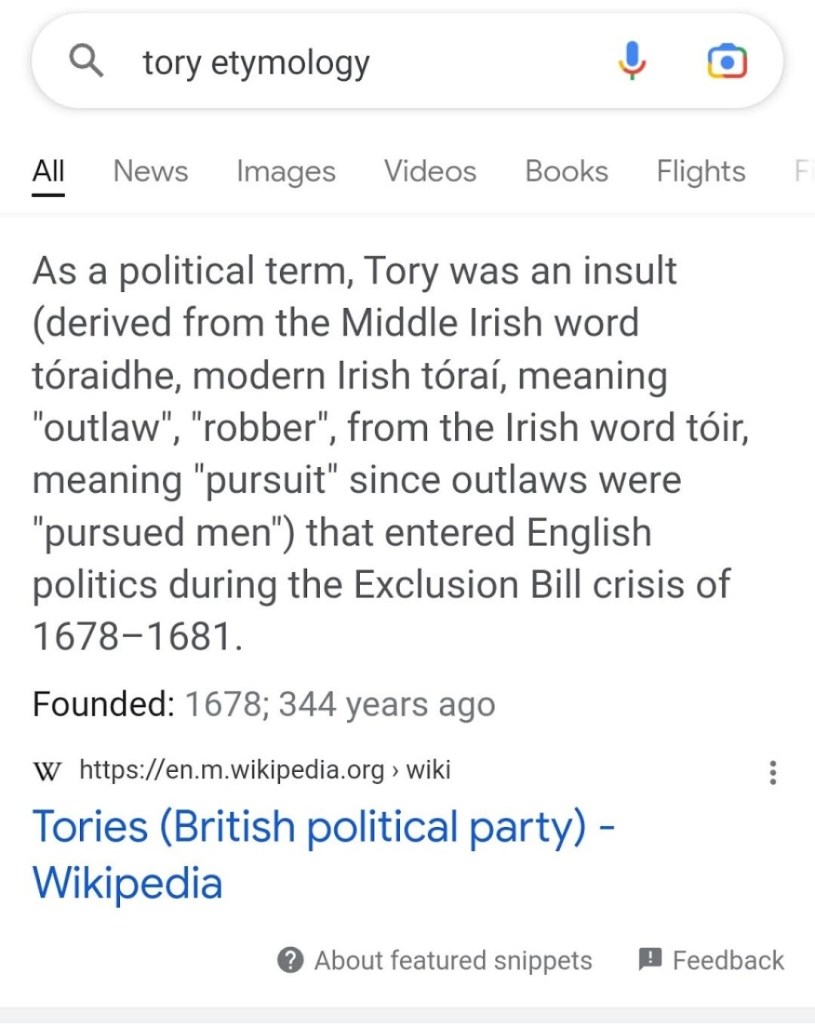The image size is (815, 1024).
Task: Focus the "tory etymology" search box
Action: coord(370,63)
